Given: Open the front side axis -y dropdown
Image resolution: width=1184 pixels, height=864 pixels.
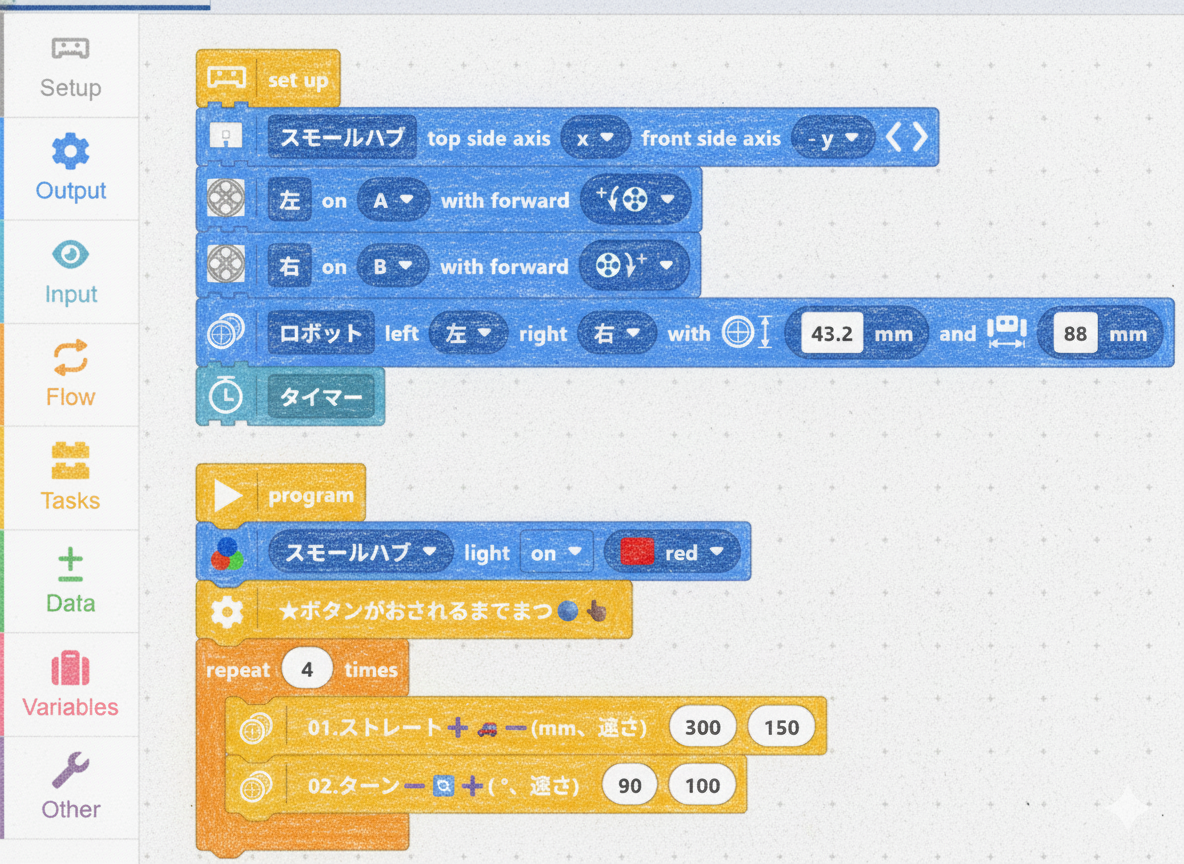Looking at the screenshot, I should (x=833, y=138).
